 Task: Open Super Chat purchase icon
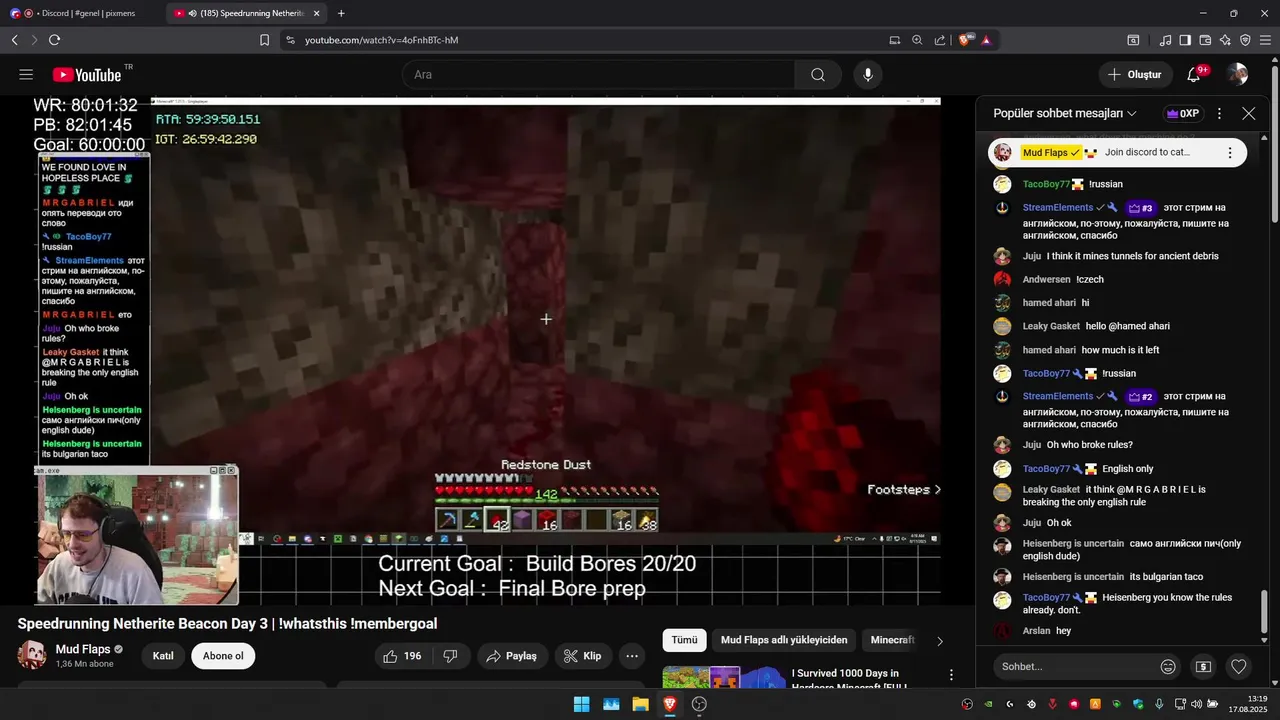pyautogui.click(x=1204, y=667)
